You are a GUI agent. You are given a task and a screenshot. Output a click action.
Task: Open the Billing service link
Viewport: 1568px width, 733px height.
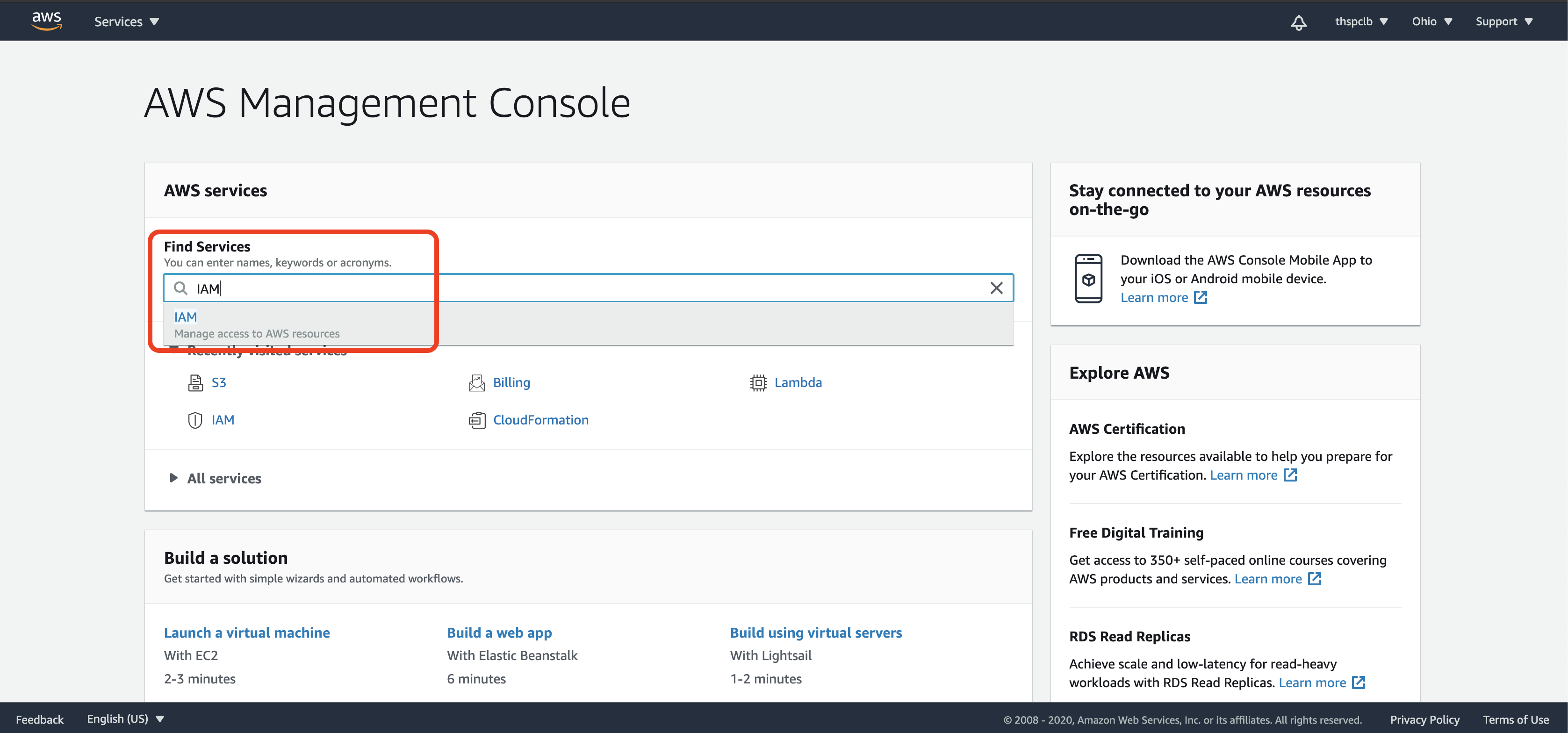(511, 383)
